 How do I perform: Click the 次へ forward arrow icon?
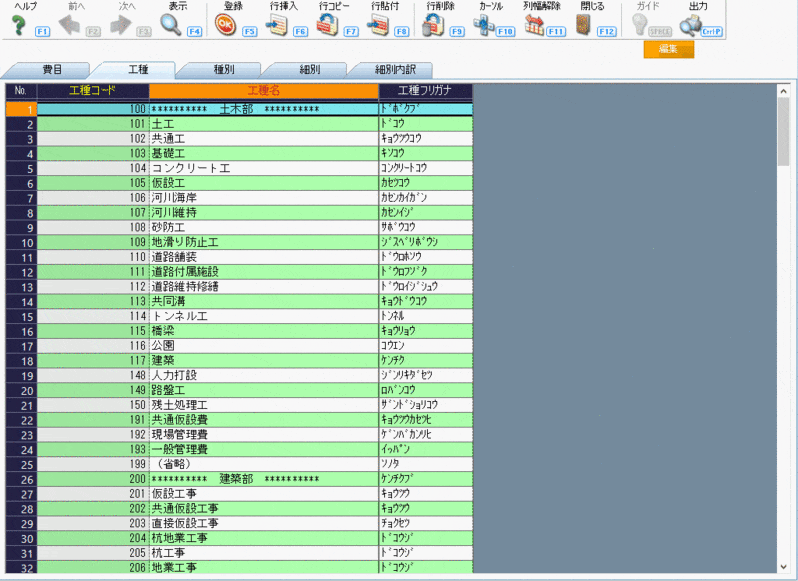pyautogui.click(x=121, y=25)
